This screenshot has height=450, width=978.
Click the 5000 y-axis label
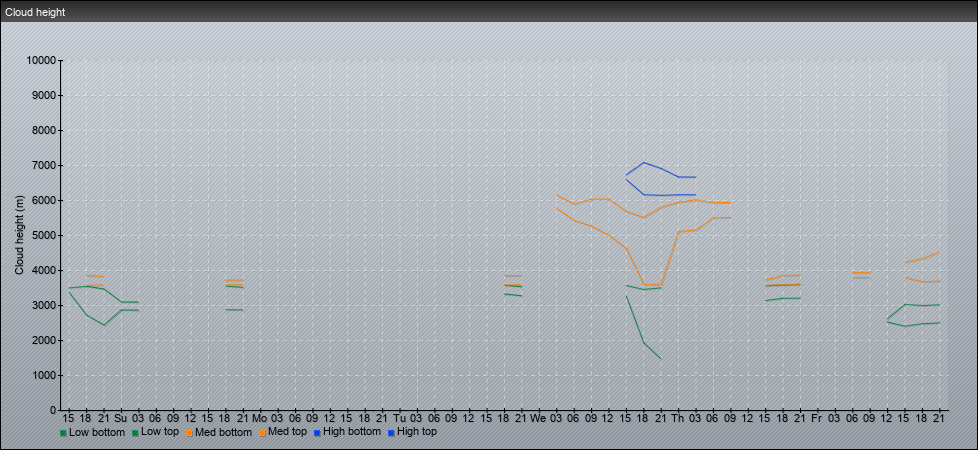44,235
